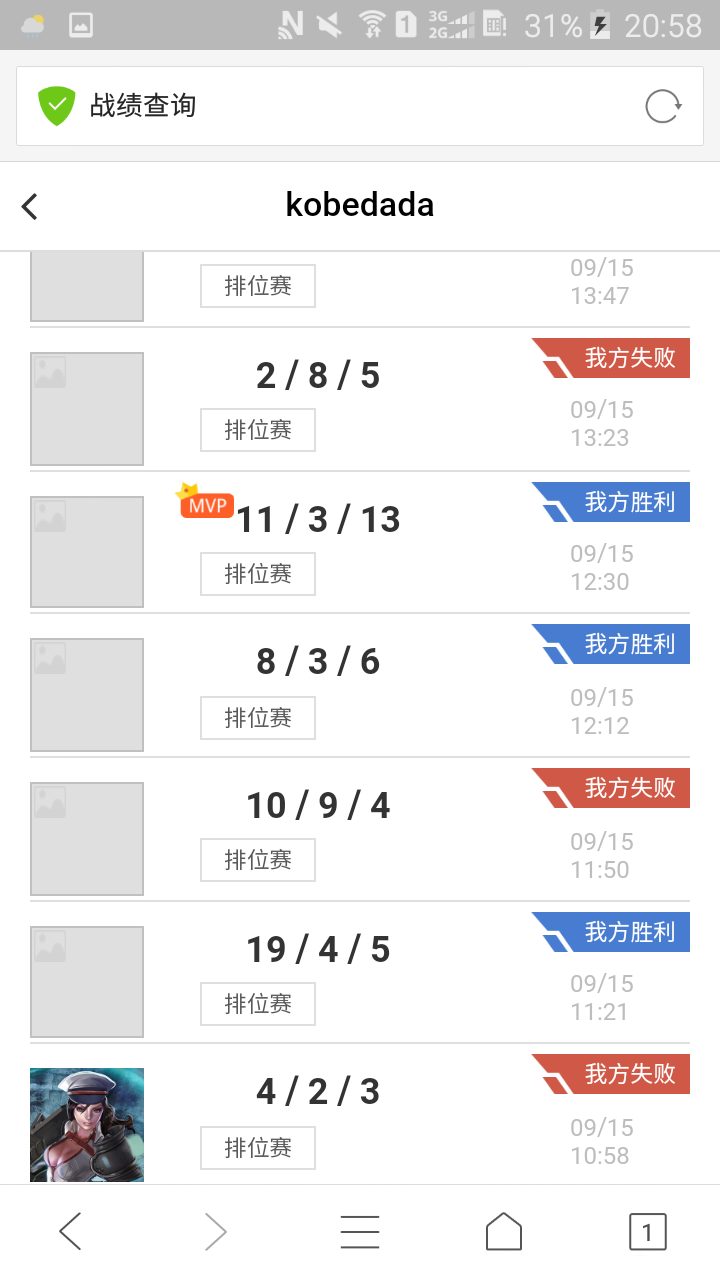This screenshot has height=1280, width=720.
Task: Tap the browser back arrow at bottom
Action: point(70,1232)
